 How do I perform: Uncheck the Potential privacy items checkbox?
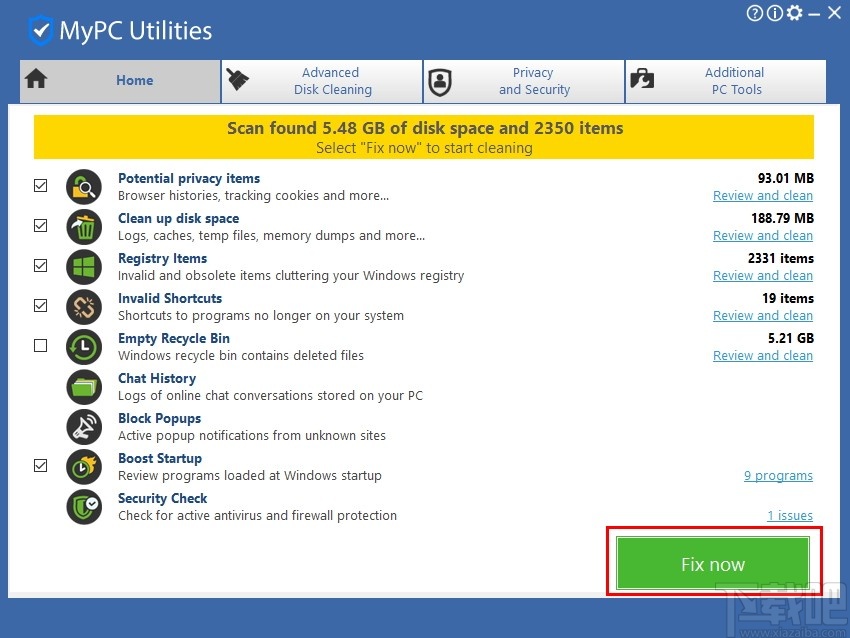[40, 186]
